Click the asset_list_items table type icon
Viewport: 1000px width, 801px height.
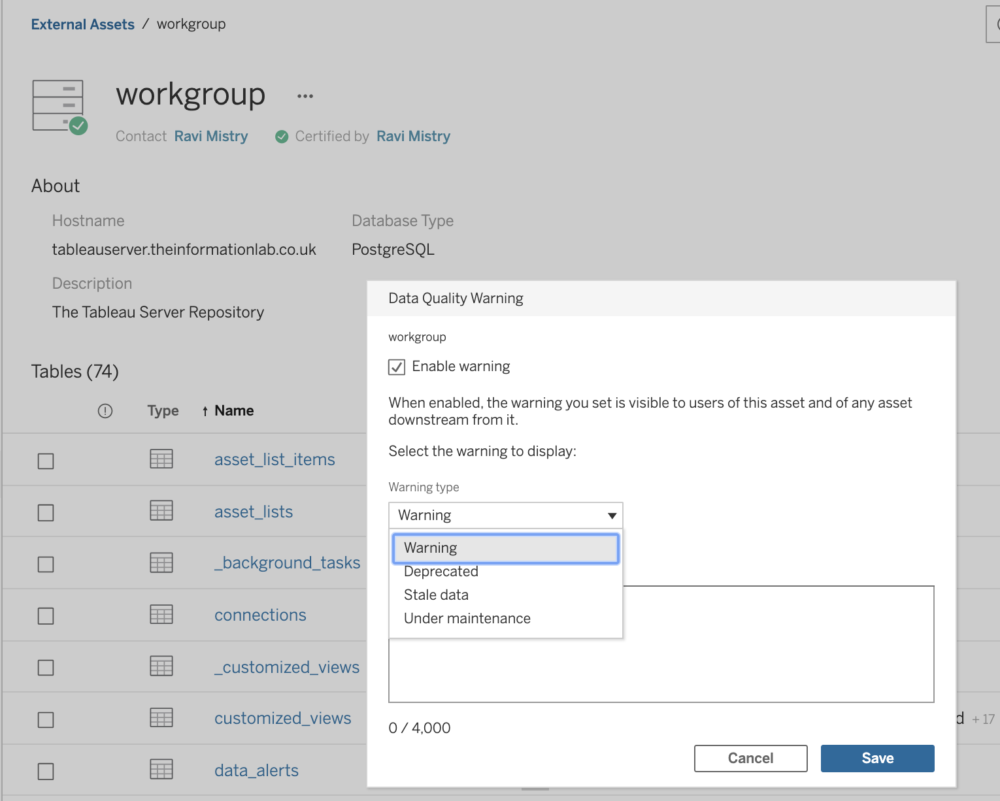[161, 459]
